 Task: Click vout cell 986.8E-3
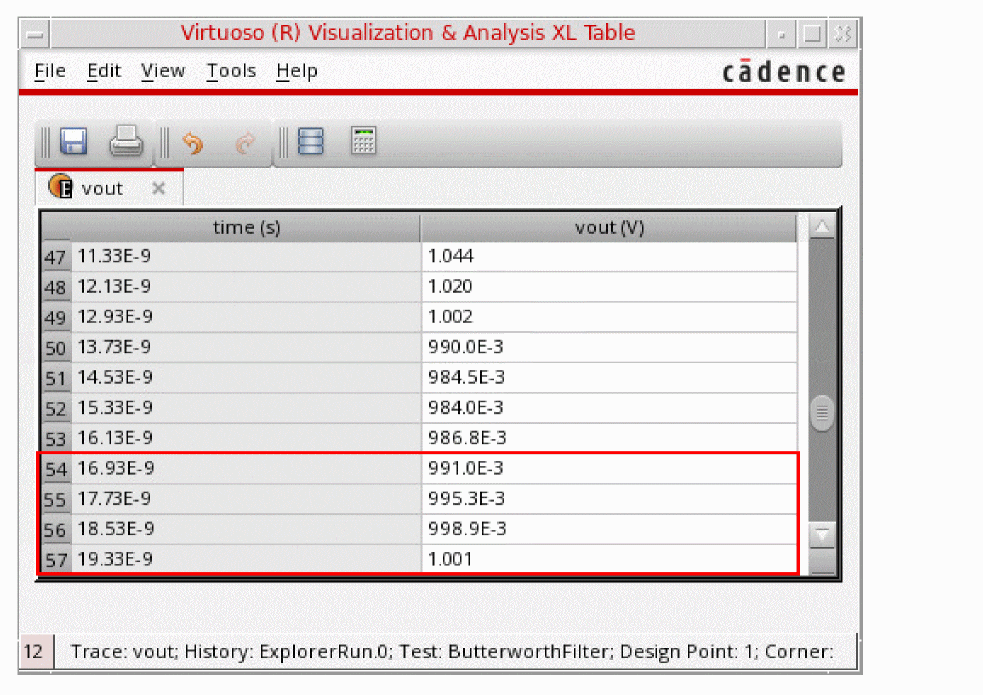(609, 438)
